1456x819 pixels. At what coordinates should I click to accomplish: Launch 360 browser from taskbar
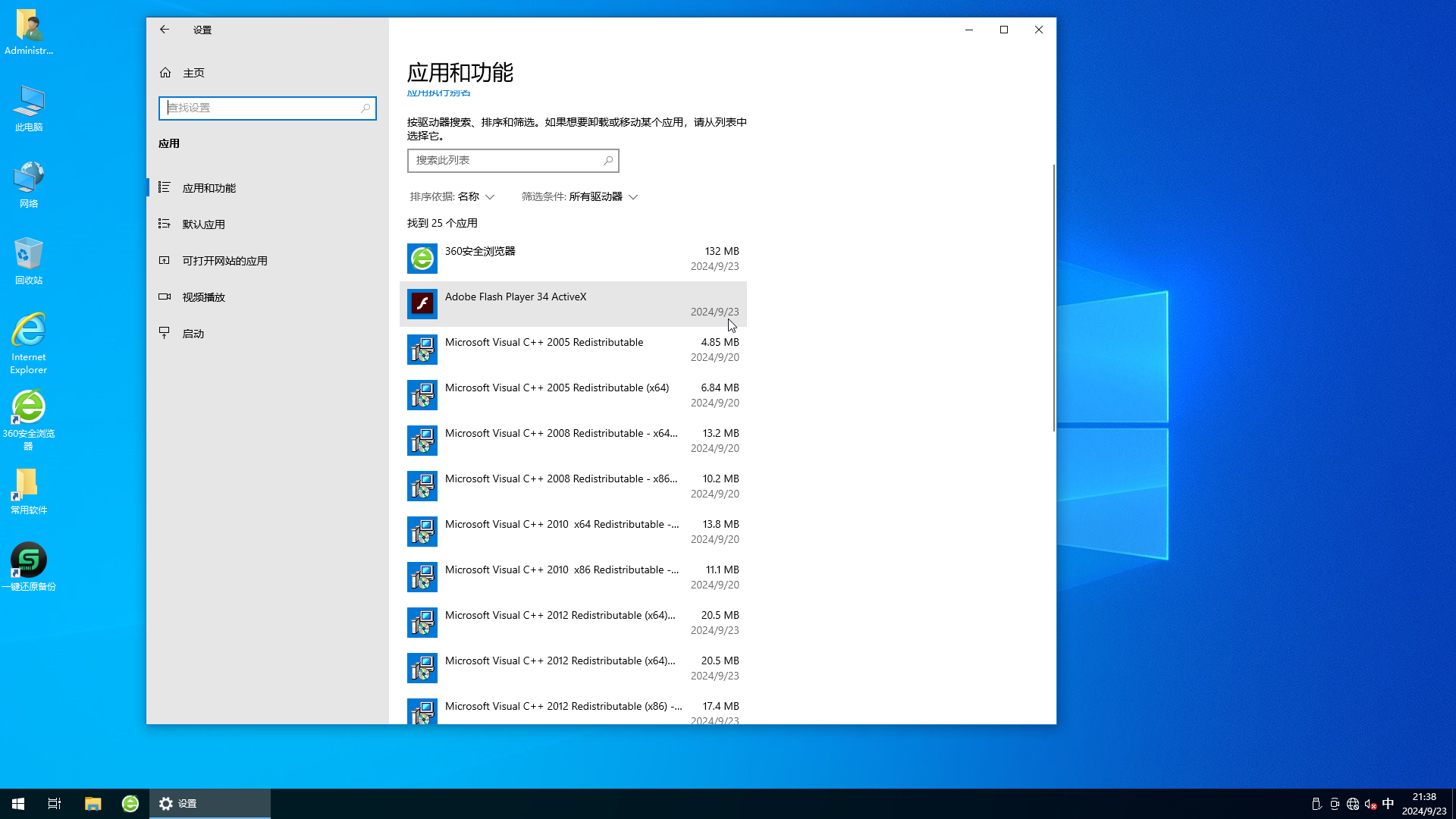click(130, 804)
